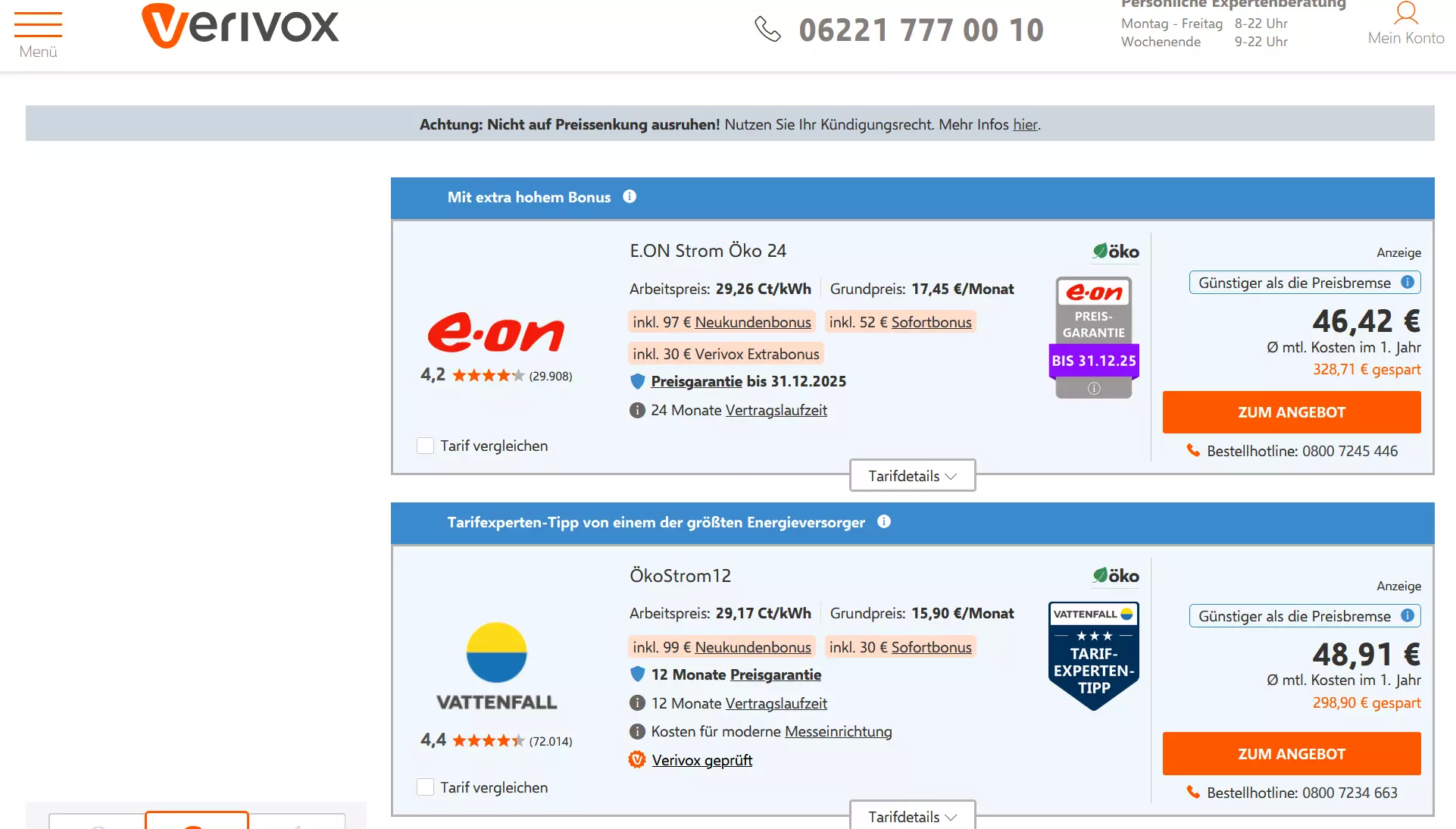Screen dimensions: 1456x829
Task: Click tariff title ÖkoStrom12
Action: point(680,576)
